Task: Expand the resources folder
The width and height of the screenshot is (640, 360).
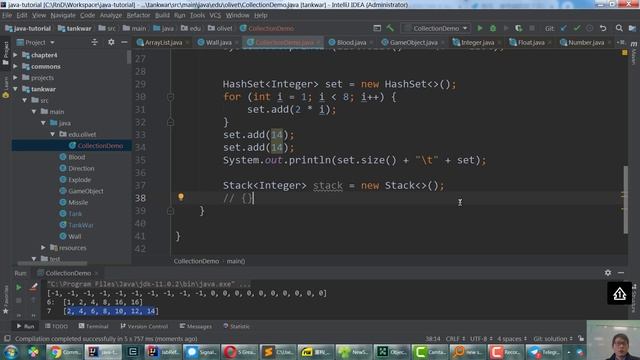Action: click(x=43, y=247)
